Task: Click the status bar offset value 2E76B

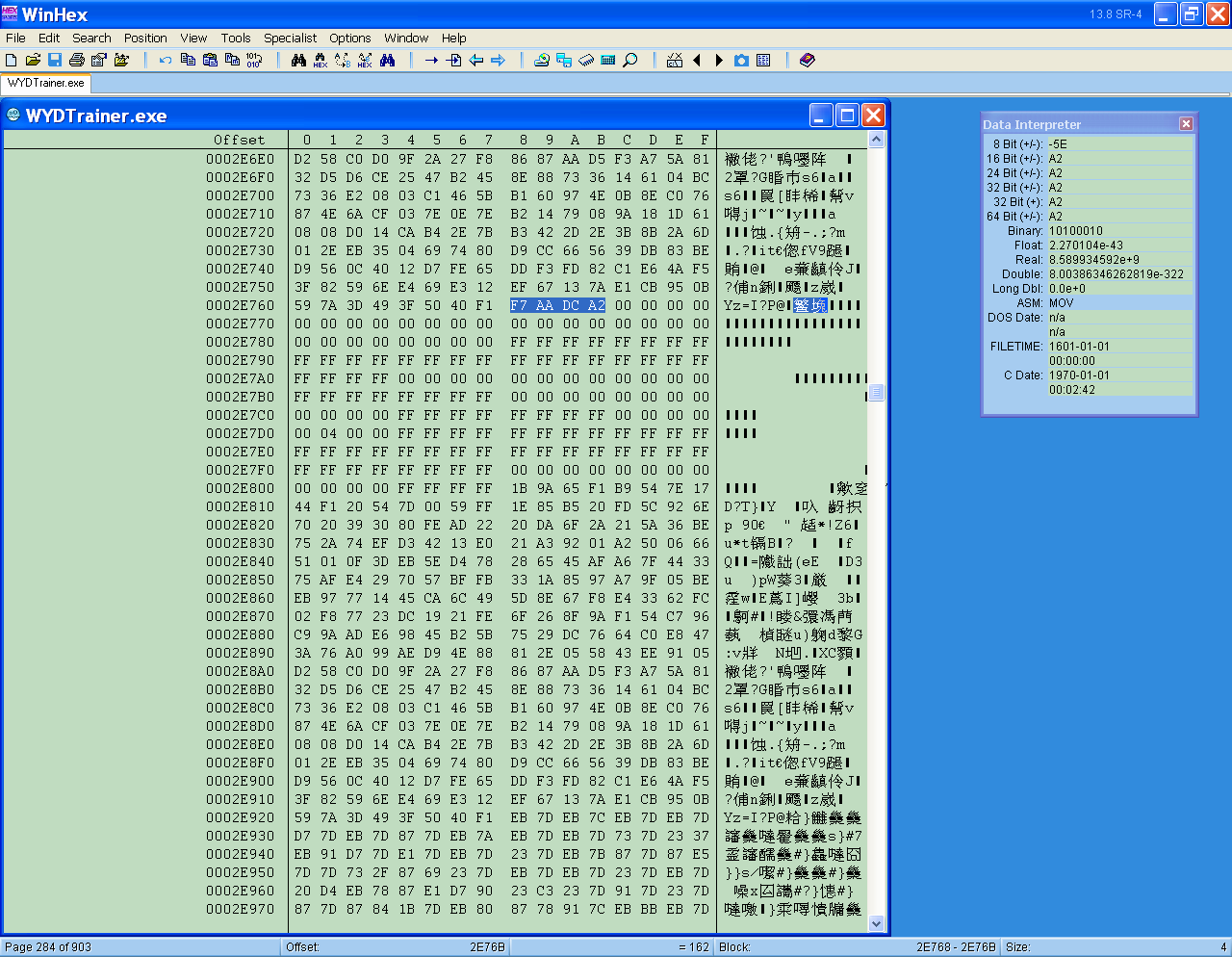Action: pyautogui.click(x=487, y=947)
